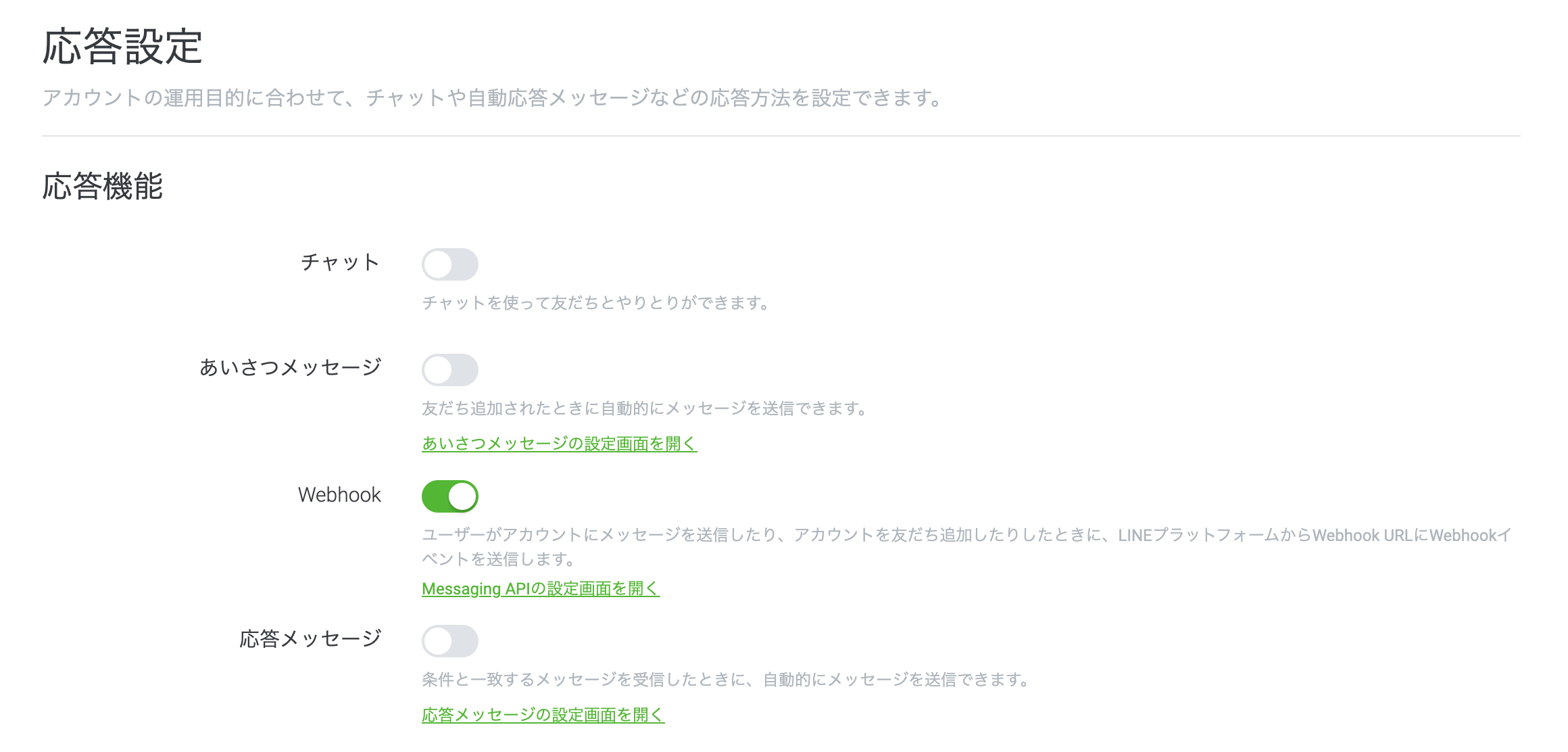Click the 応答設定 page title

tap(122, 47)
